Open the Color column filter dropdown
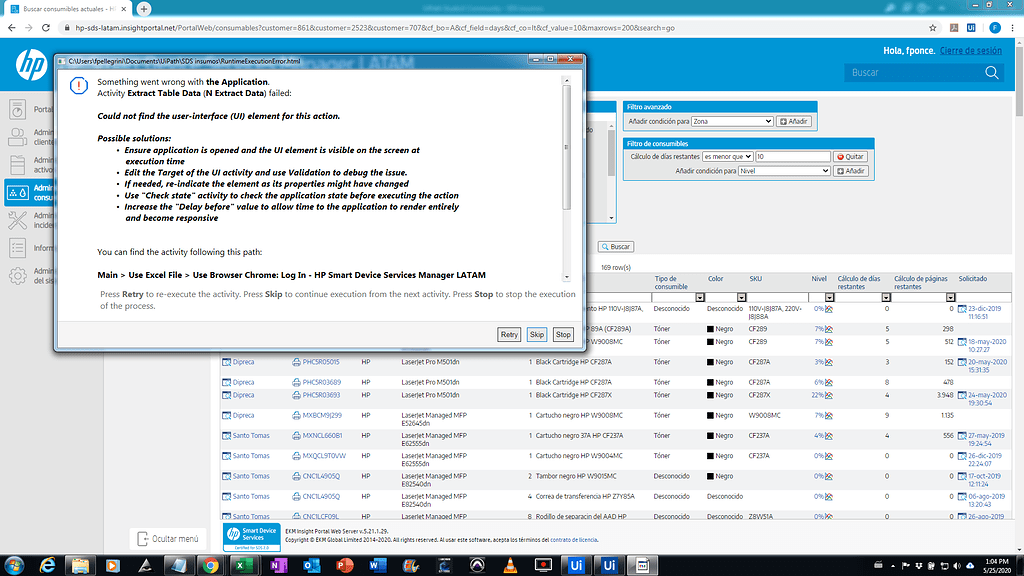Image resolution: width=1024 pixels, height=576 pixels. pos(740,296)
